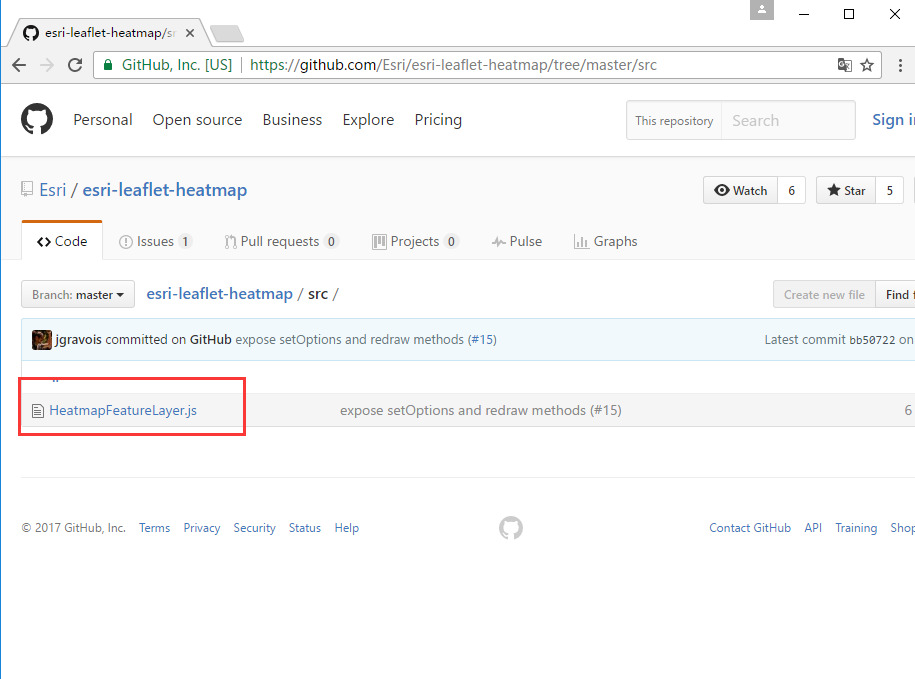This screenshot has height=679, width=915.
Task: Open the Explore nav item
Action: point(368,120)
